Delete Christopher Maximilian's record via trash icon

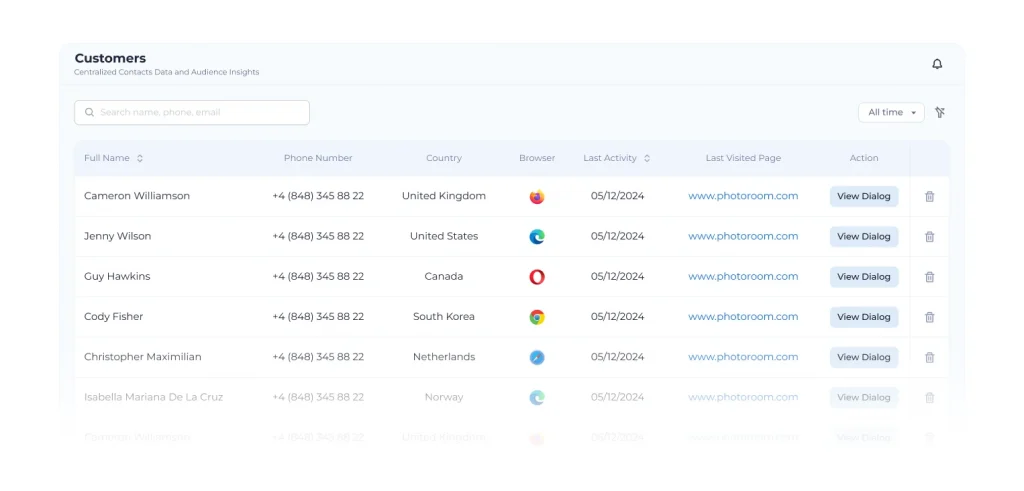tap(929, 357)
